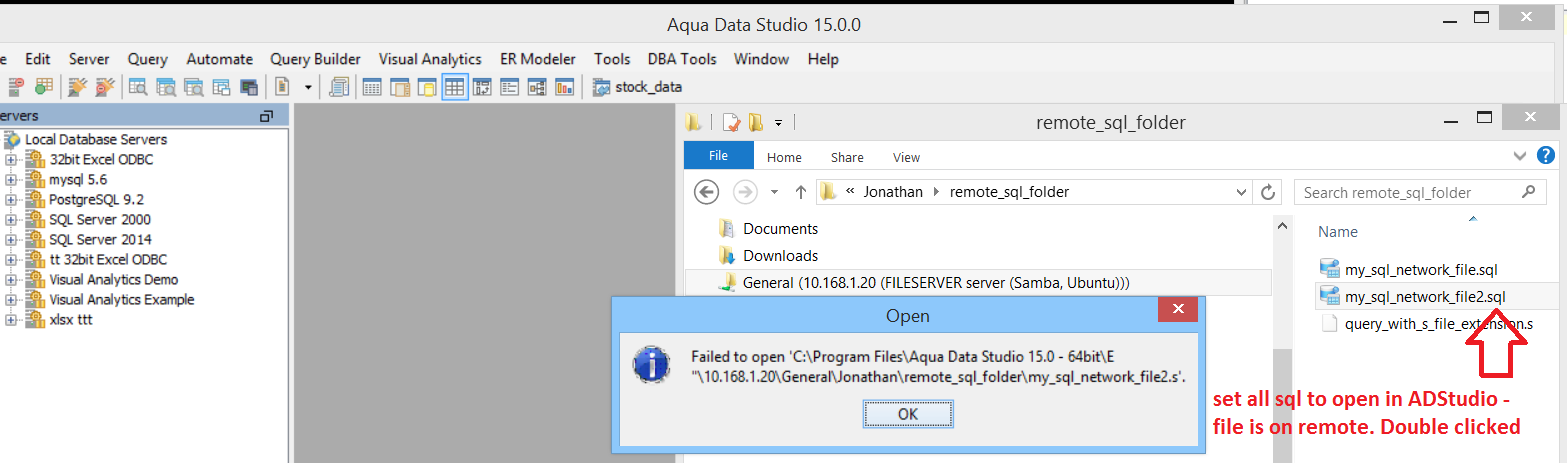Image resolution: width=1567 pixels, height=463 pixels.
Task: Open the stock_data connection icon in toolbar
Action: coord(602,87)
